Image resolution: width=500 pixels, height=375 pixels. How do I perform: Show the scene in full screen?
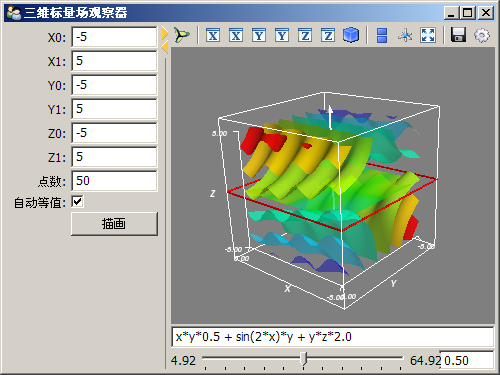click(x=428, y=35)
